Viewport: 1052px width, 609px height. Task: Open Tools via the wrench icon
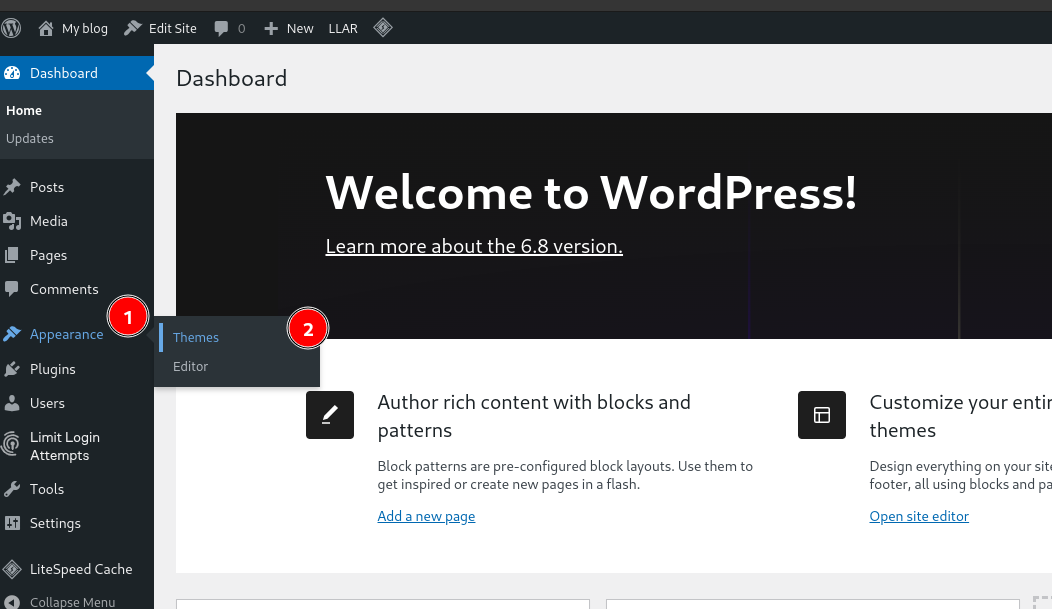[x=16, y=489]
